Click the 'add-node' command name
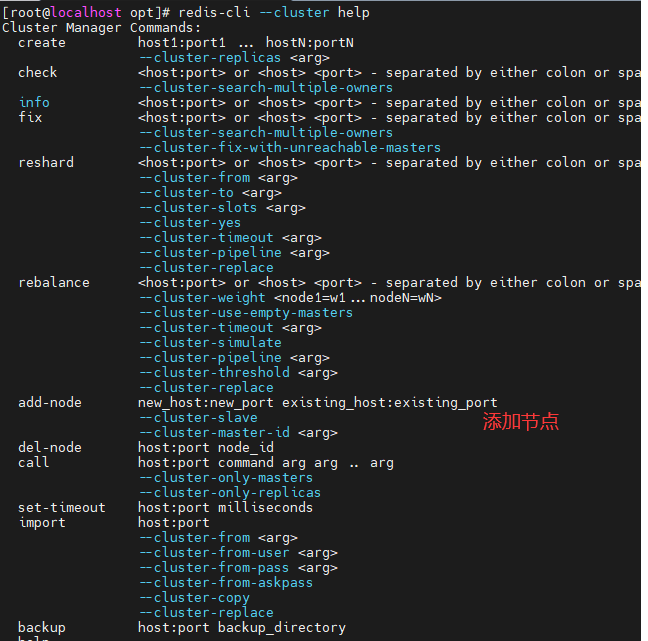648x641 pixels. click(50, 403)
